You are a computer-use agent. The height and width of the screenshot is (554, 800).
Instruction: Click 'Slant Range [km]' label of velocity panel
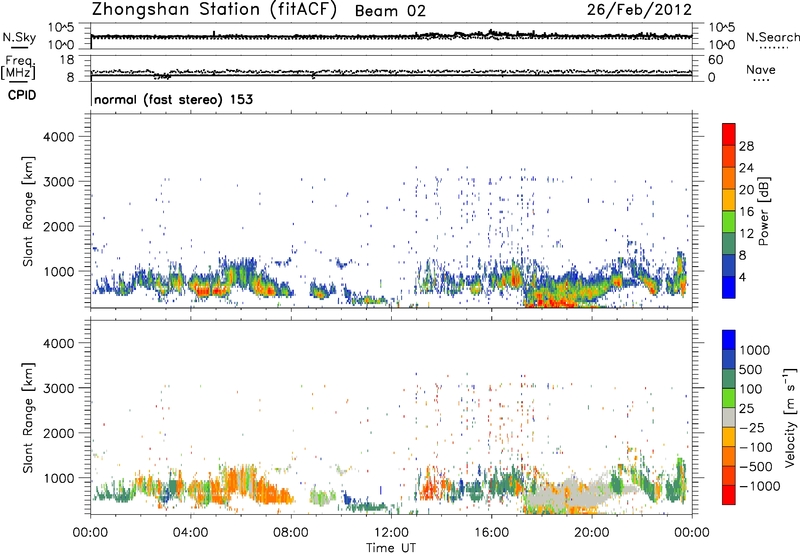(28, 418)
